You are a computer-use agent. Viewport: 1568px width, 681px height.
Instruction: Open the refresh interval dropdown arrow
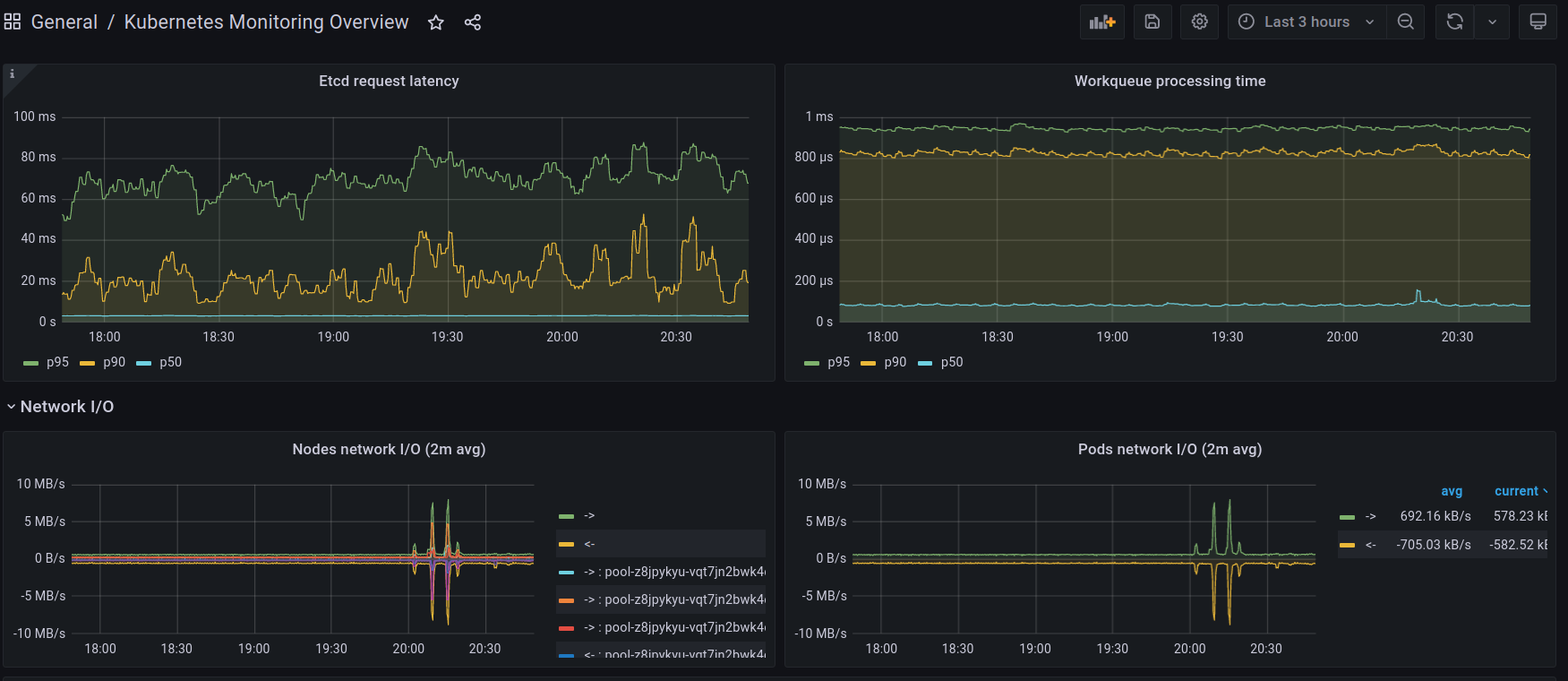coord(1492,22)
